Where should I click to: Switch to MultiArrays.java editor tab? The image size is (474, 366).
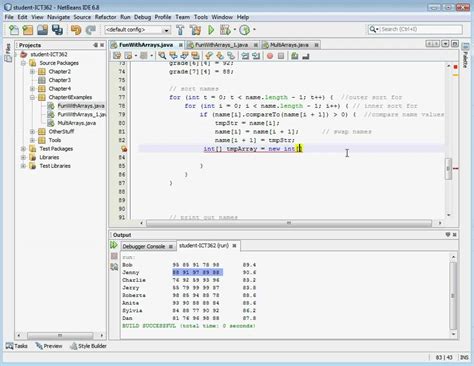tap(289, 45)
